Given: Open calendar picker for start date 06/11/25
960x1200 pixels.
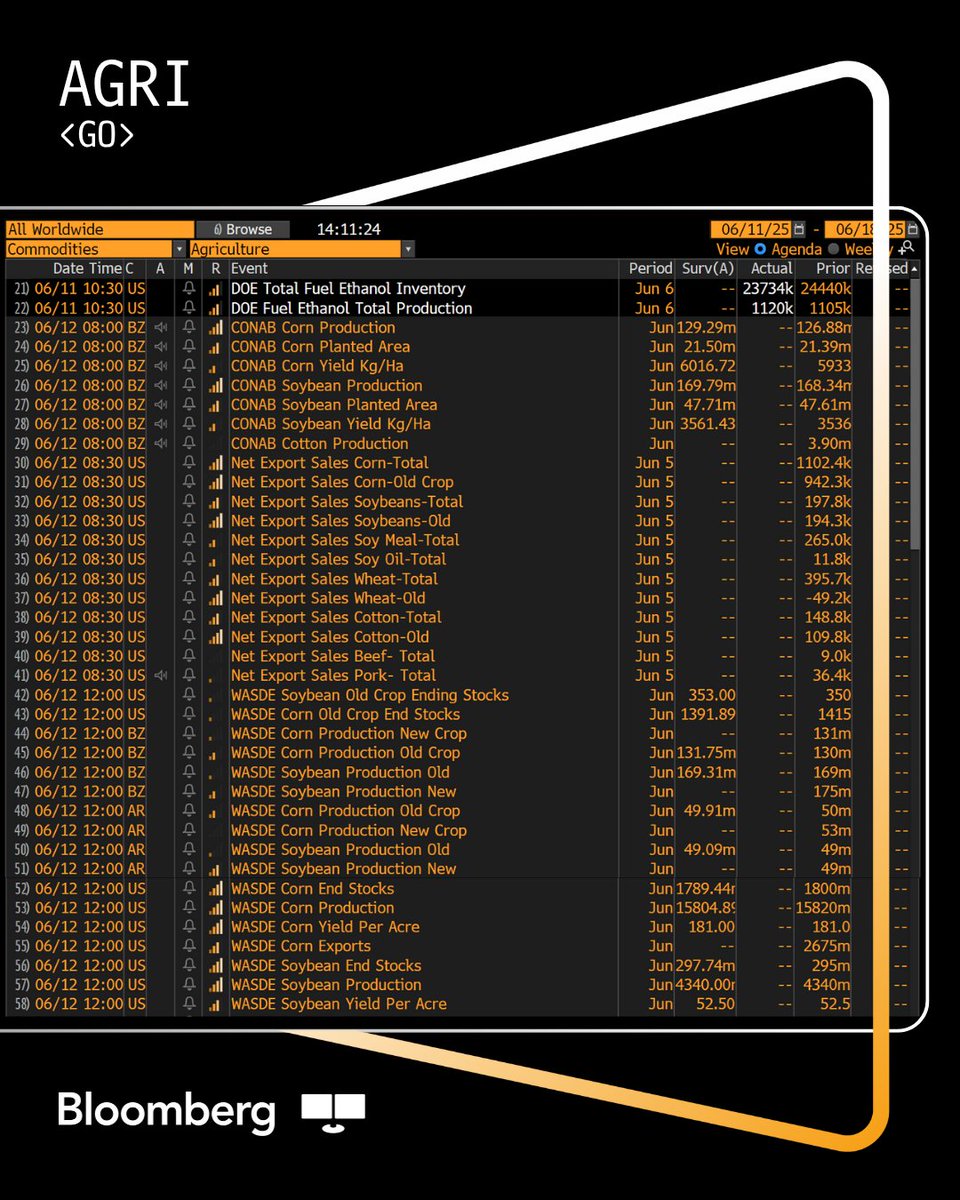Looking at the screenshot, I should pyautogui.click(x=798, y=230).
